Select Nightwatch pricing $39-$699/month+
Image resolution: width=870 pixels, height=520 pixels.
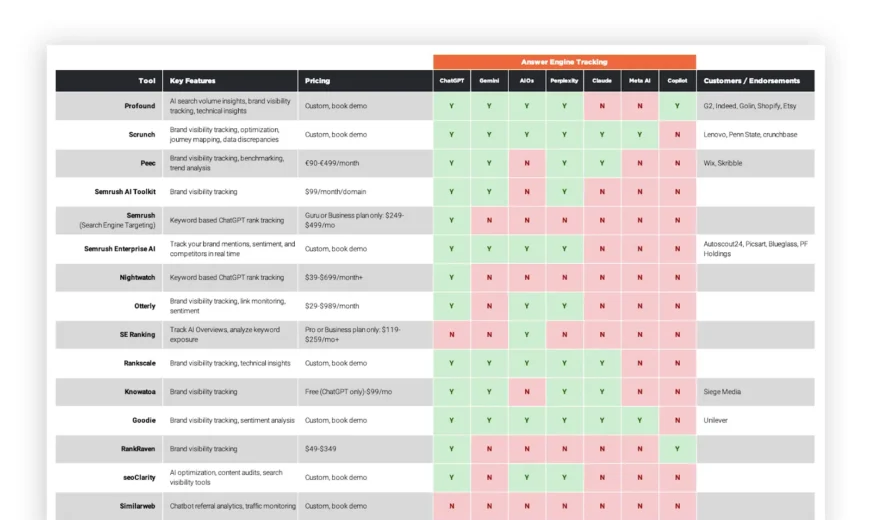click(333, 277)
